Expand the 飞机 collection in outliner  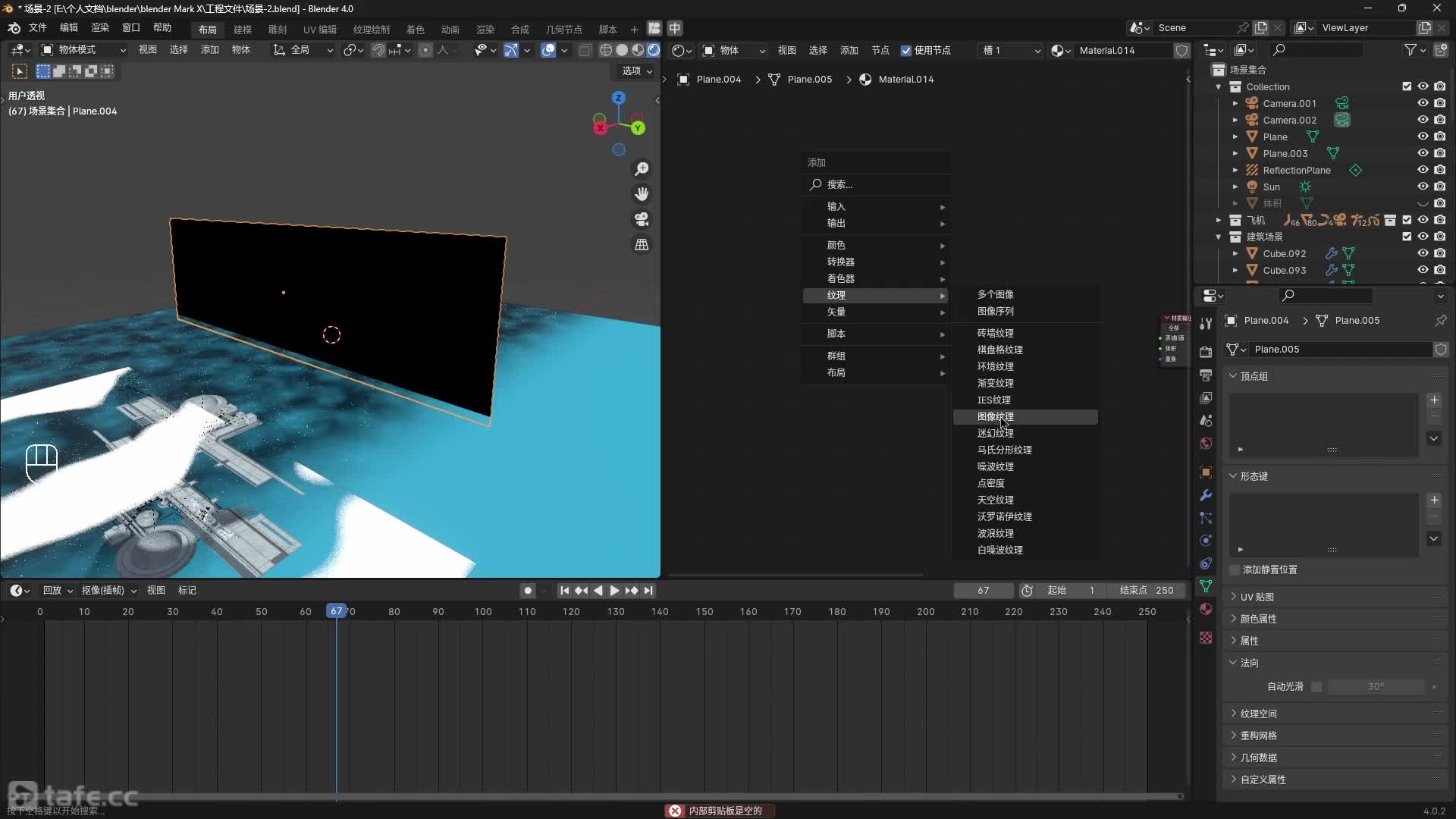1219,221
